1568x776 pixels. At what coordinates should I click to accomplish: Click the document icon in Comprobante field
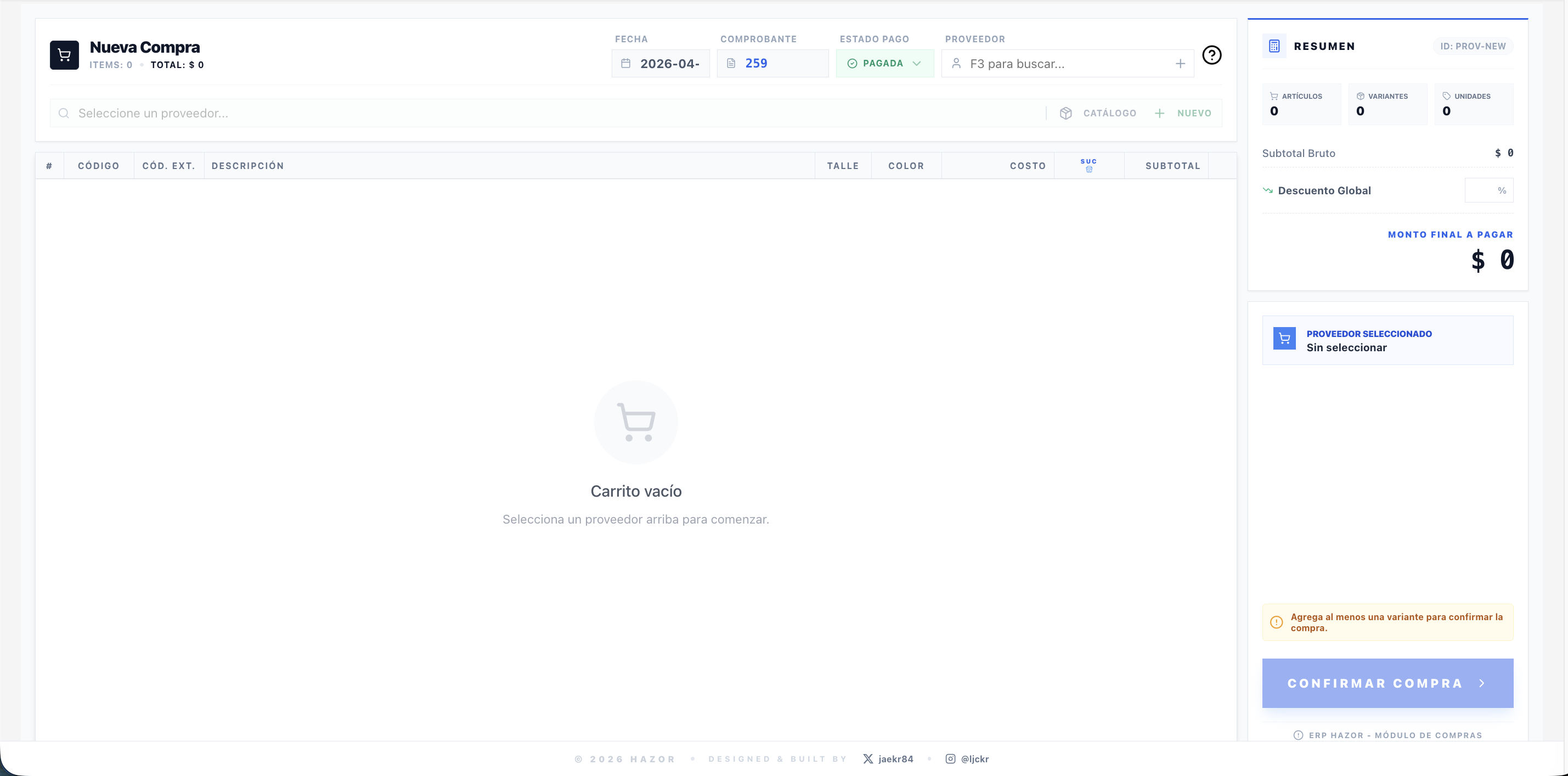[731, 63]
